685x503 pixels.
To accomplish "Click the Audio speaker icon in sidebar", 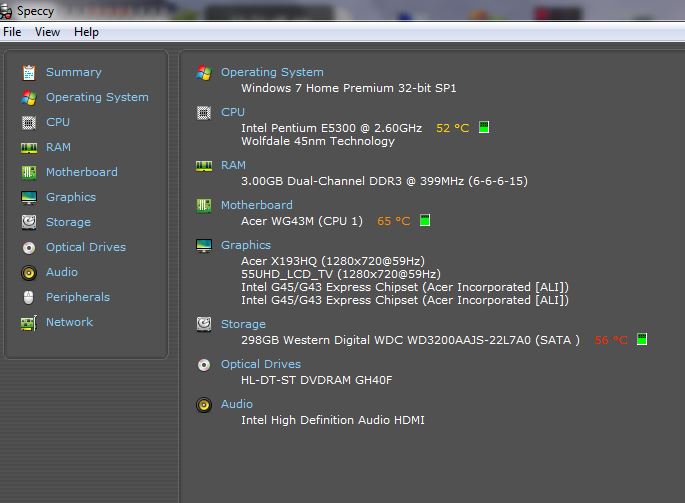I will coord(29,273).
